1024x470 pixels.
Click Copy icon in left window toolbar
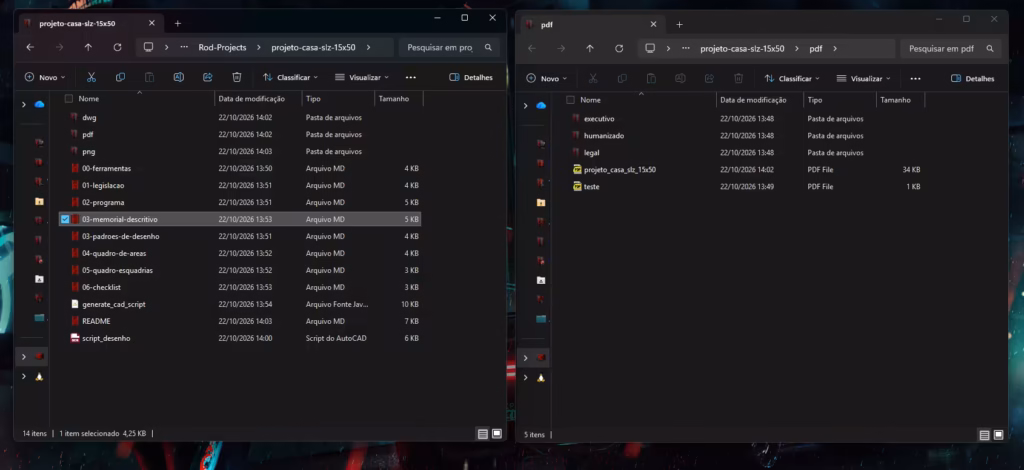tap(120, 77)
